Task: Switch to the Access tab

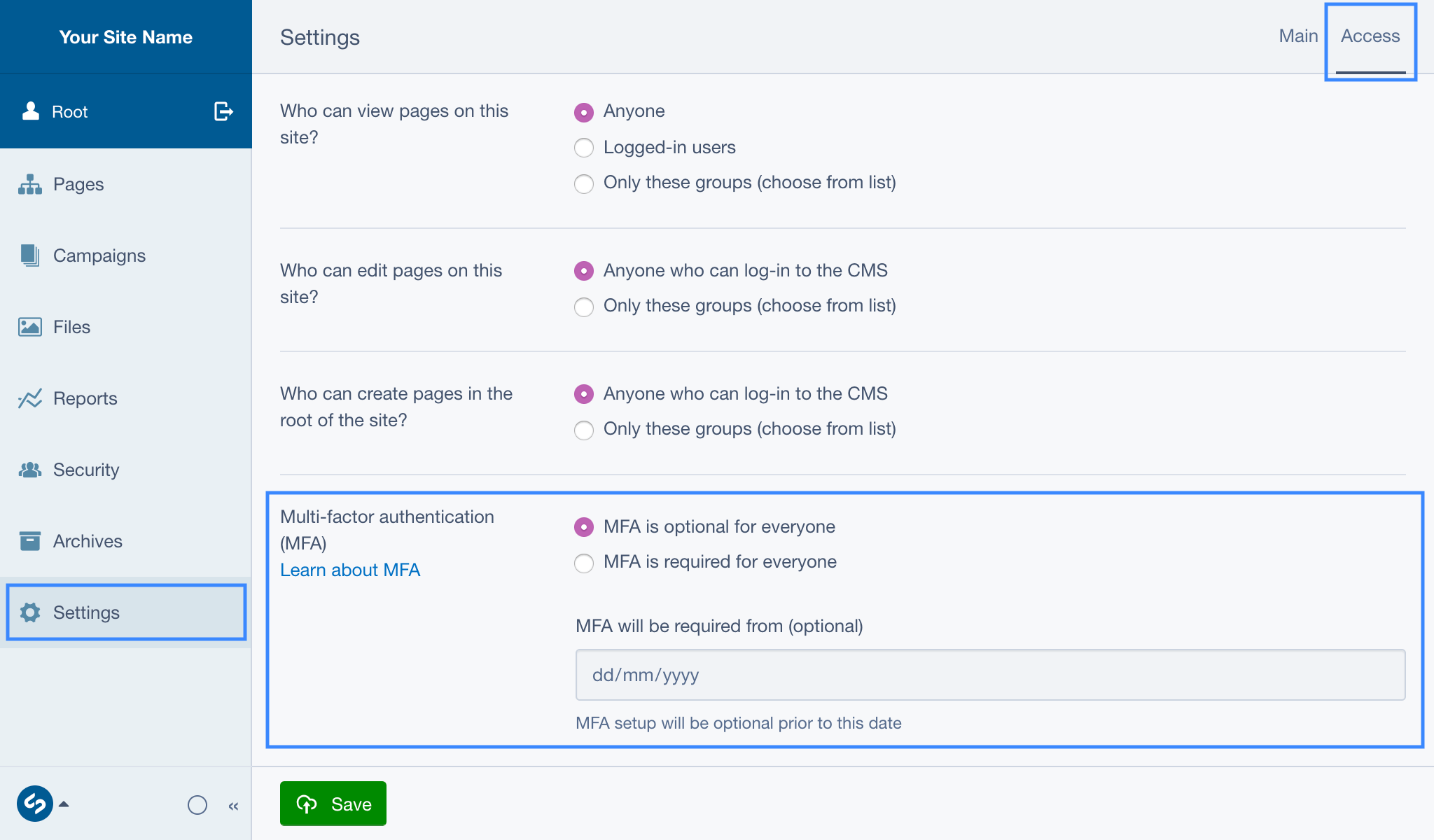Action: (1370, 36)
